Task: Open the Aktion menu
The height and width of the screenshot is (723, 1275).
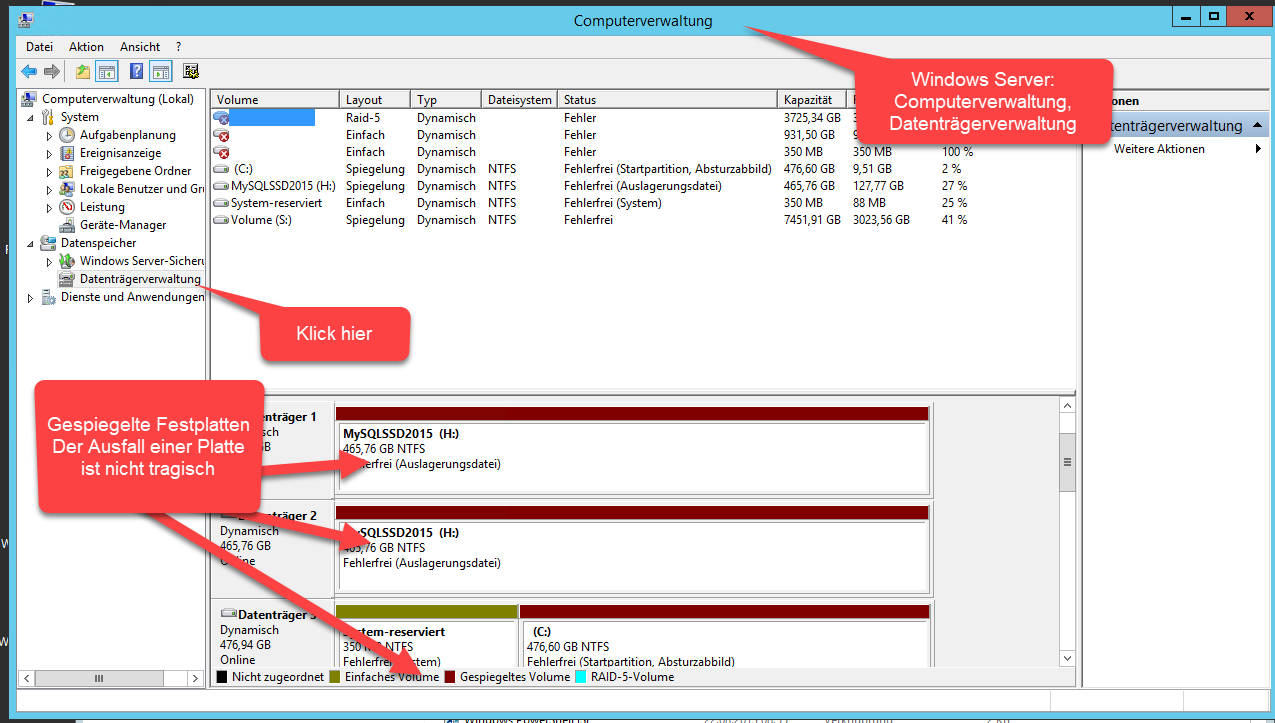Action: 86,47
